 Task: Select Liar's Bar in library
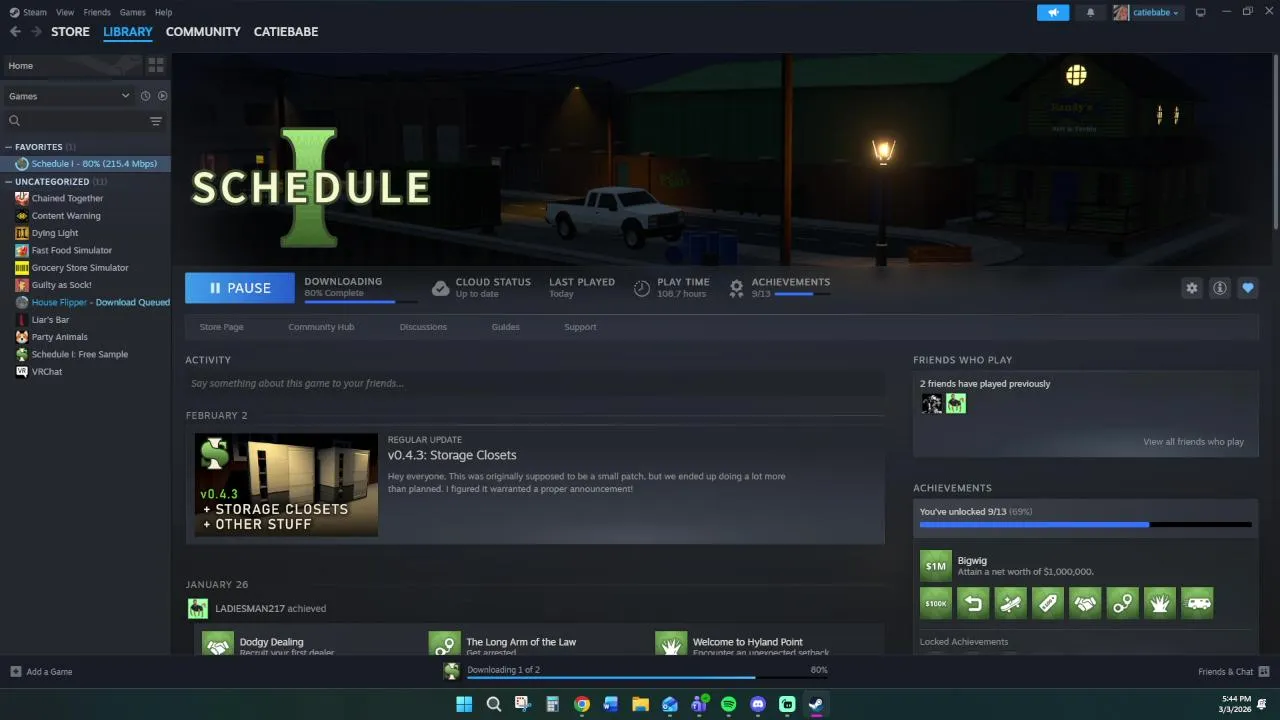[50, 320]
